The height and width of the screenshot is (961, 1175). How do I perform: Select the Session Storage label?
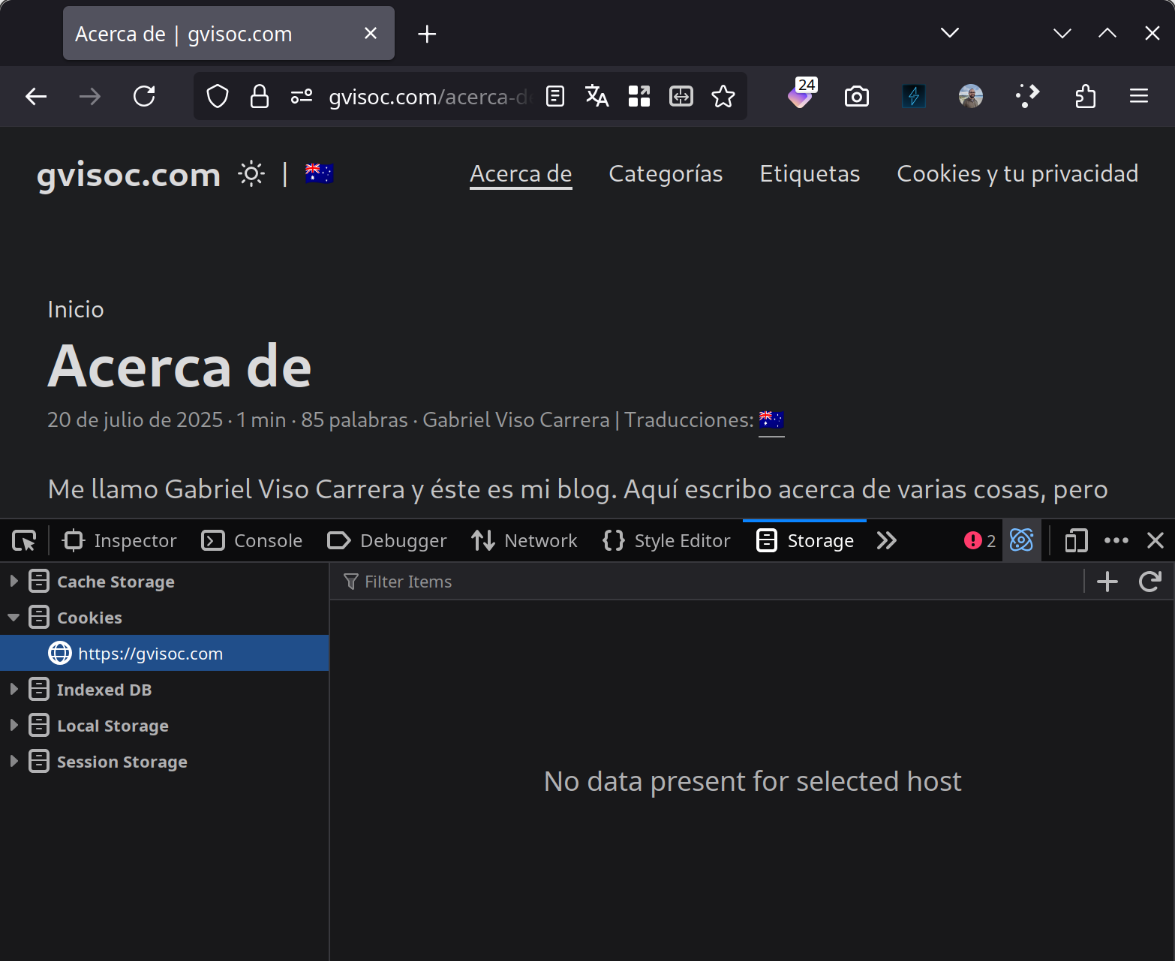122,762
